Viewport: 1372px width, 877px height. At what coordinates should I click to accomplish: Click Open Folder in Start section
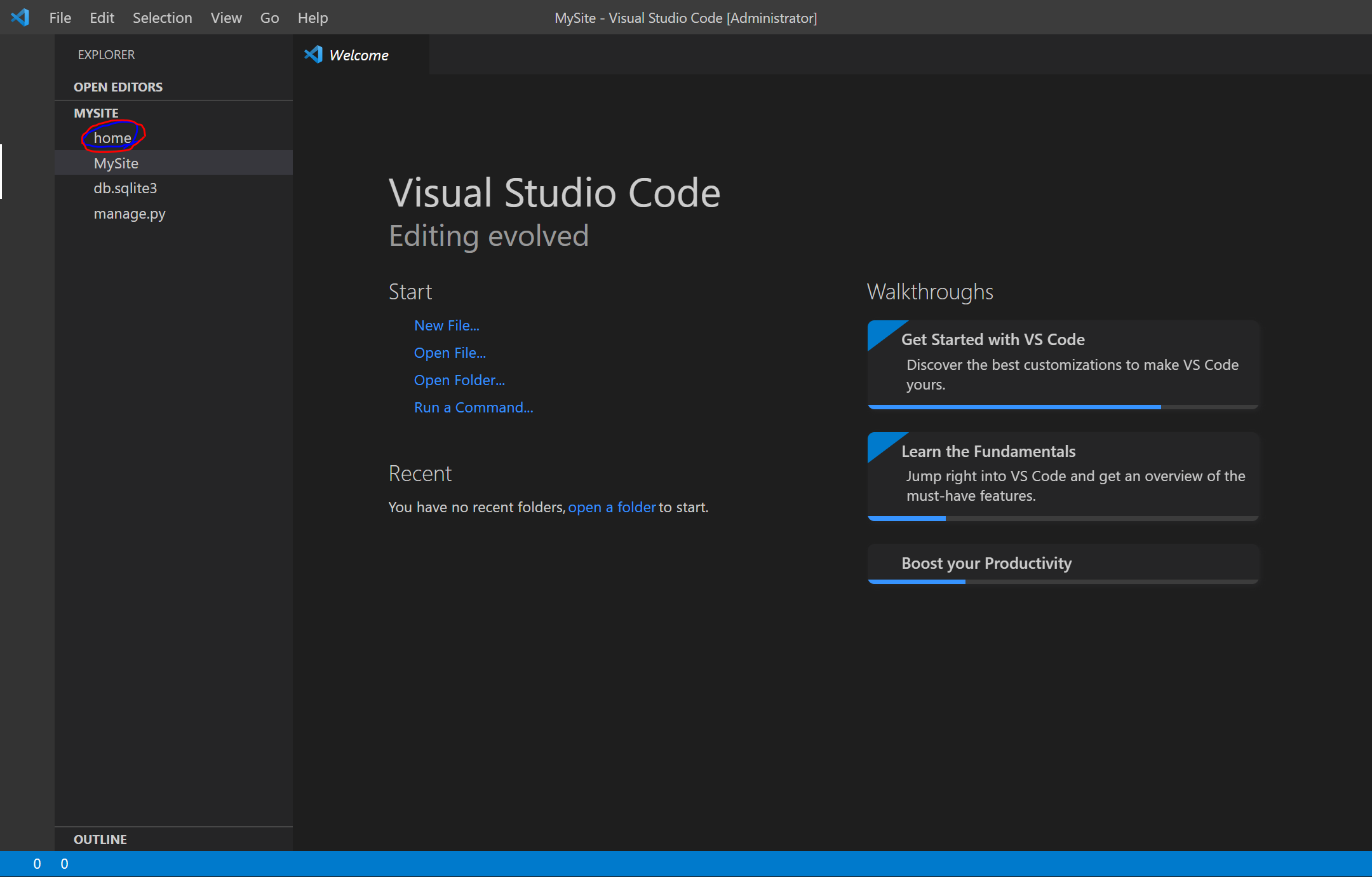click(459, 380)
